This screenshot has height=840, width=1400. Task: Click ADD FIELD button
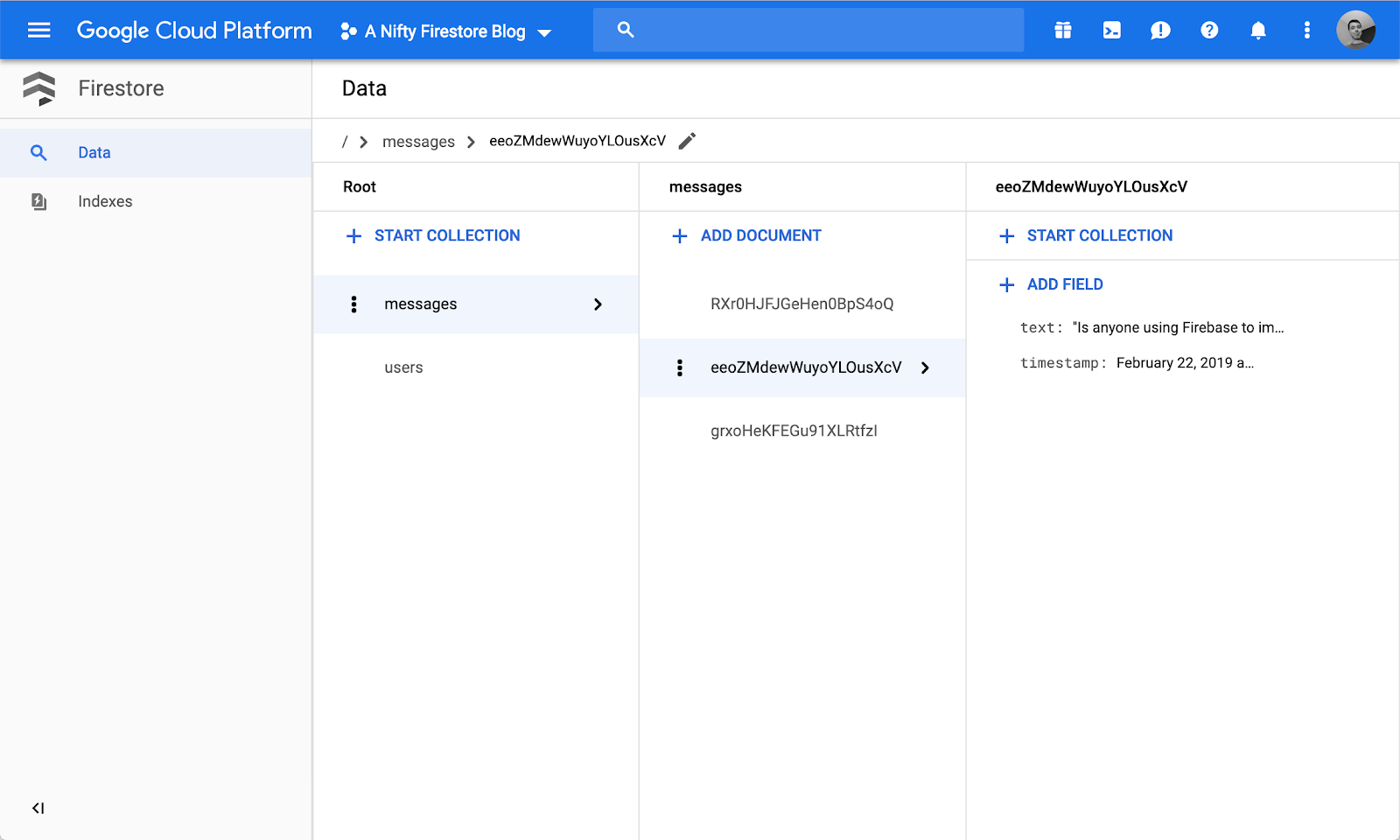1051,284
